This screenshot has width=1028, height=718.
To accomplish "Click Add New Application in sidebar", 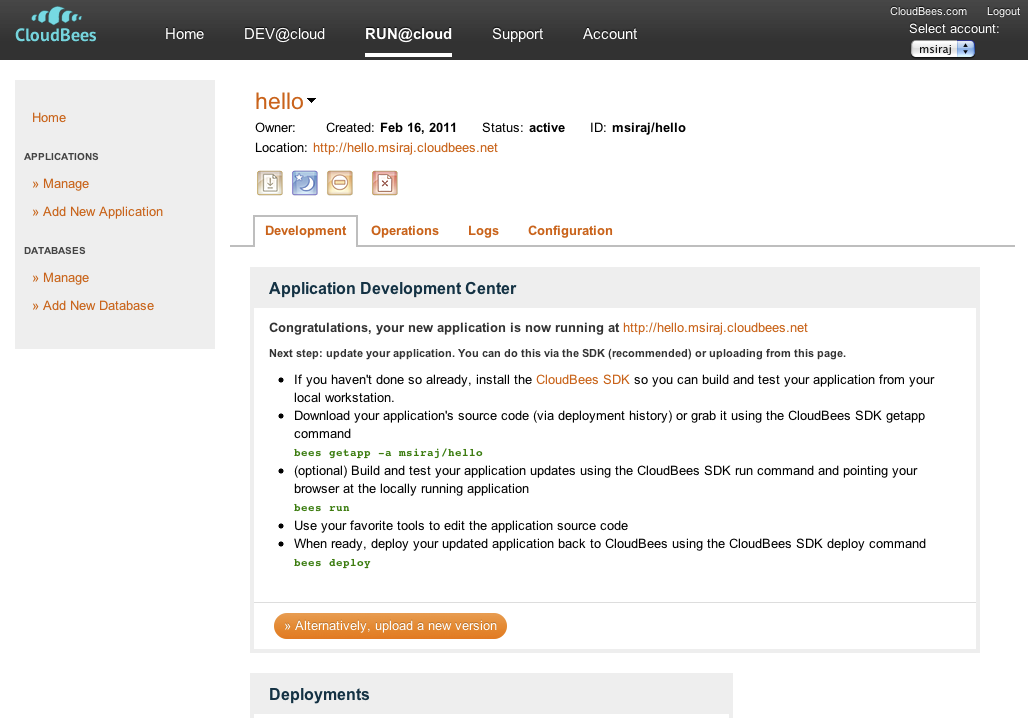I will click(x=102, y=212).
